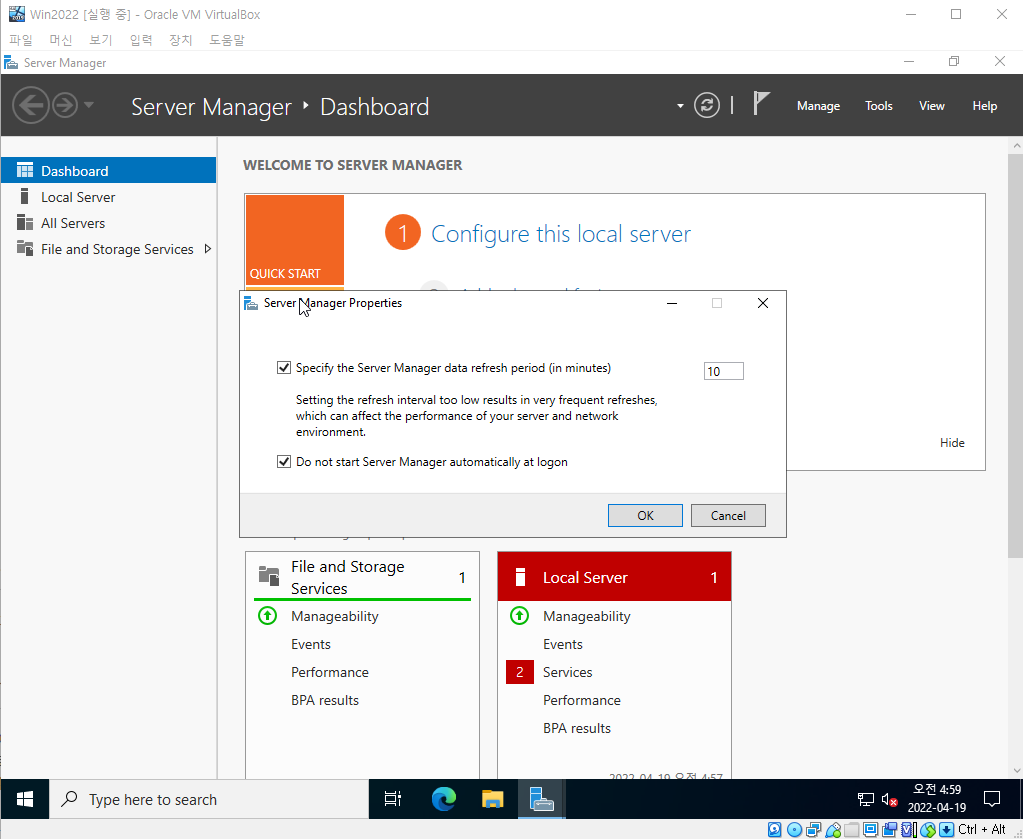Click the refresh period minutes field
This screenshot has width=1023, height=839.
point(724,371)
